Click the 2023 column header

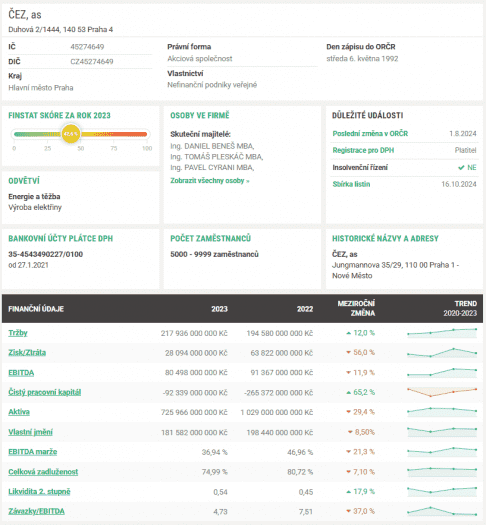pyautogui.click(x=219, y=309)
